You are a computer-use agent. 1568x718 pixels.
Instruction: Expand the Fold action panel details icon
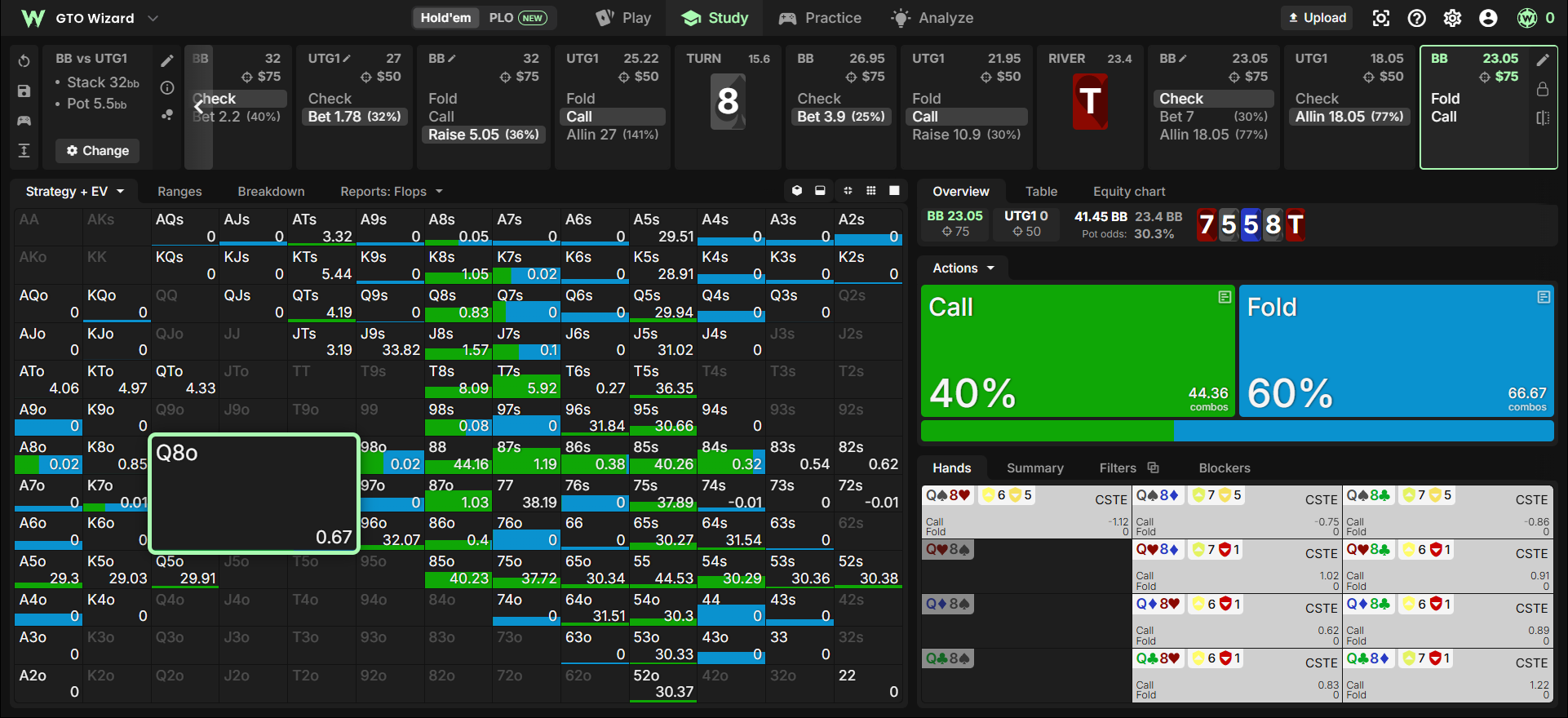1544,297
